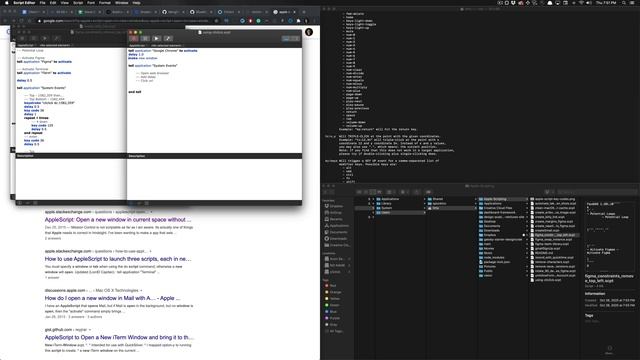Open the 'AppleScript: Open a new window in current space' result
640x360 pixels.
pyautogui.click(x=118, y=220)
